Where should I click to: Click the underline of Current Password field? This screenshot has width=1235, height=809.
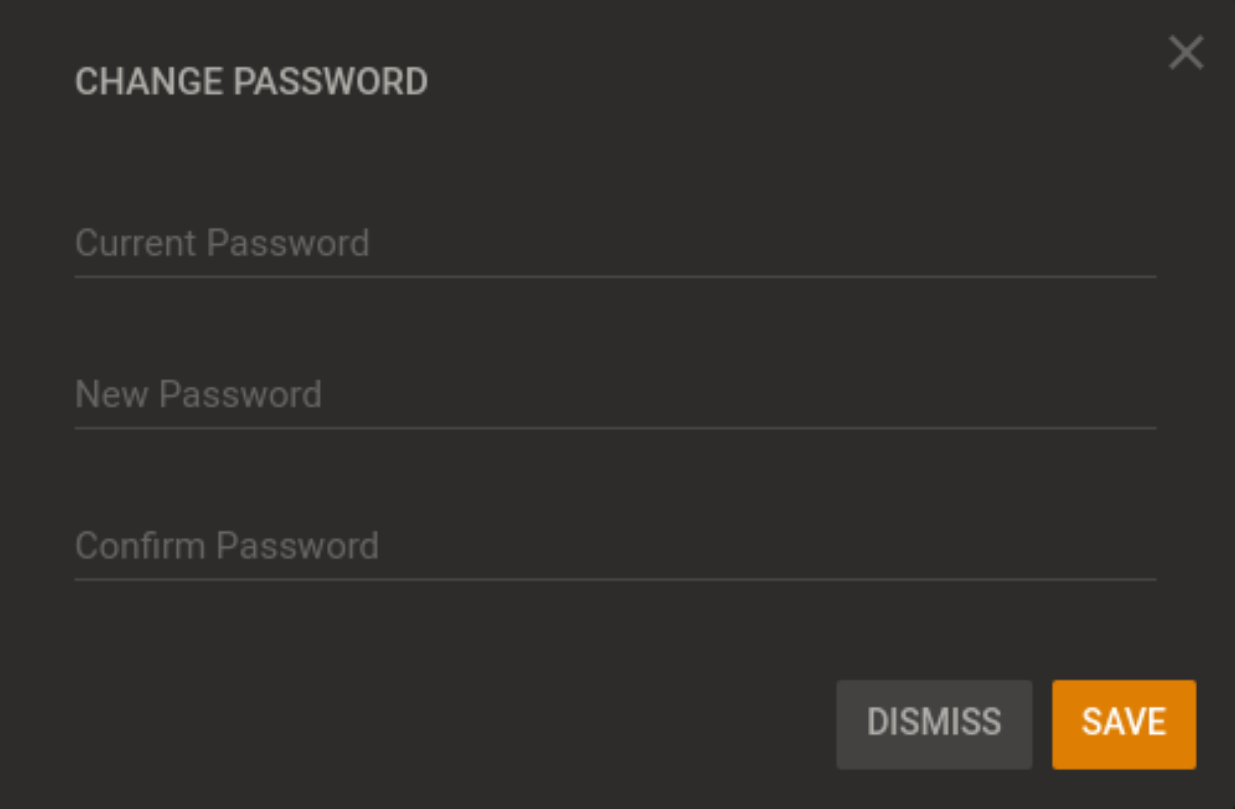pos(614,274)
